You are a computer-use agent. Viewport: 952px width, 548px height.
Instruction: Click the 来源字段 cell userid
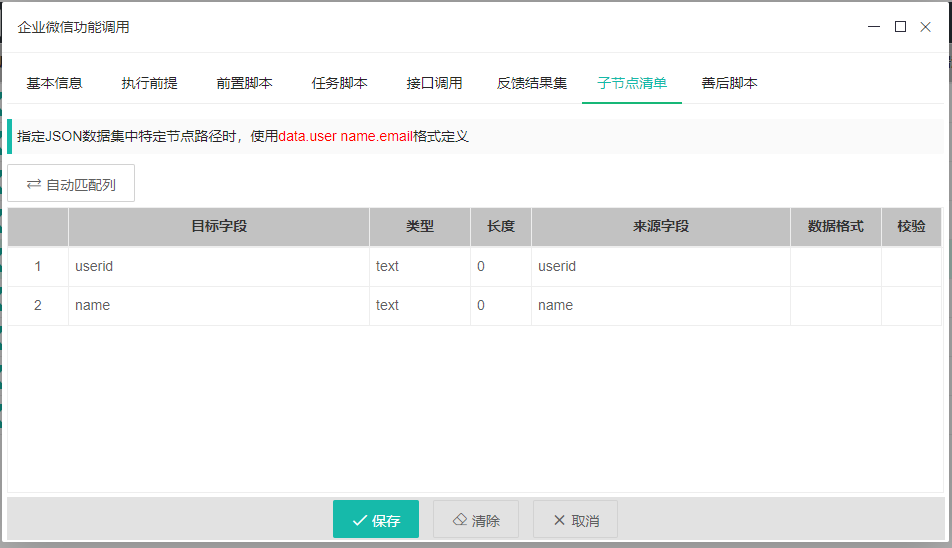(x=661, y=266)
